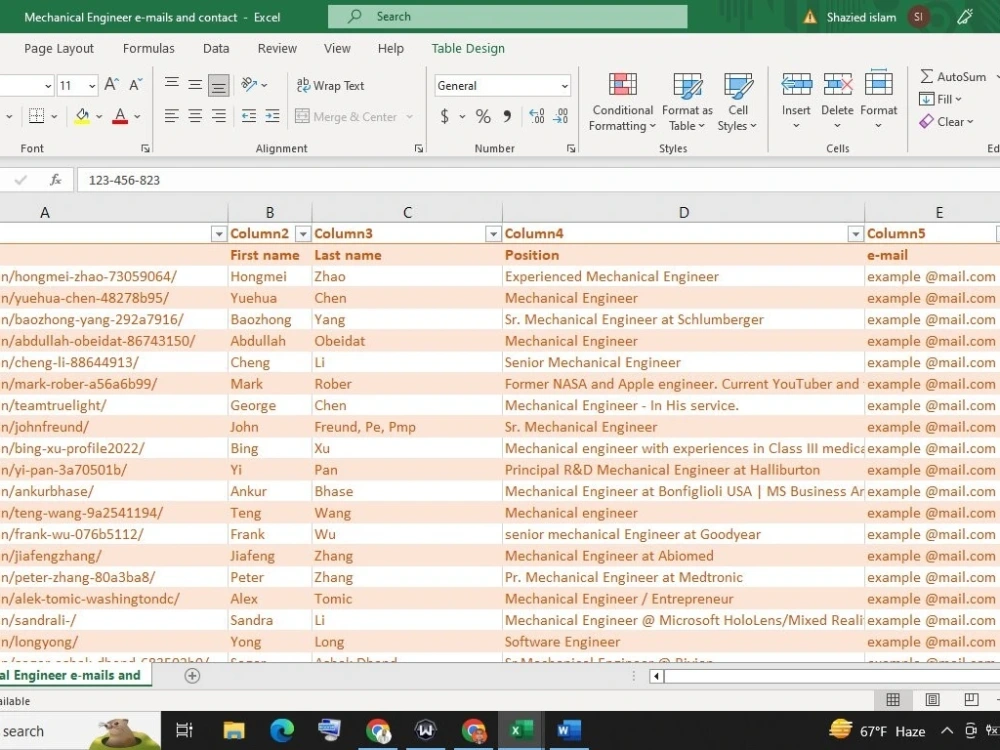Image resolution: width=1000 pixels, height=750 pixels.
Task: Apply accounting dollar format
Action: [x=445, y=116]
